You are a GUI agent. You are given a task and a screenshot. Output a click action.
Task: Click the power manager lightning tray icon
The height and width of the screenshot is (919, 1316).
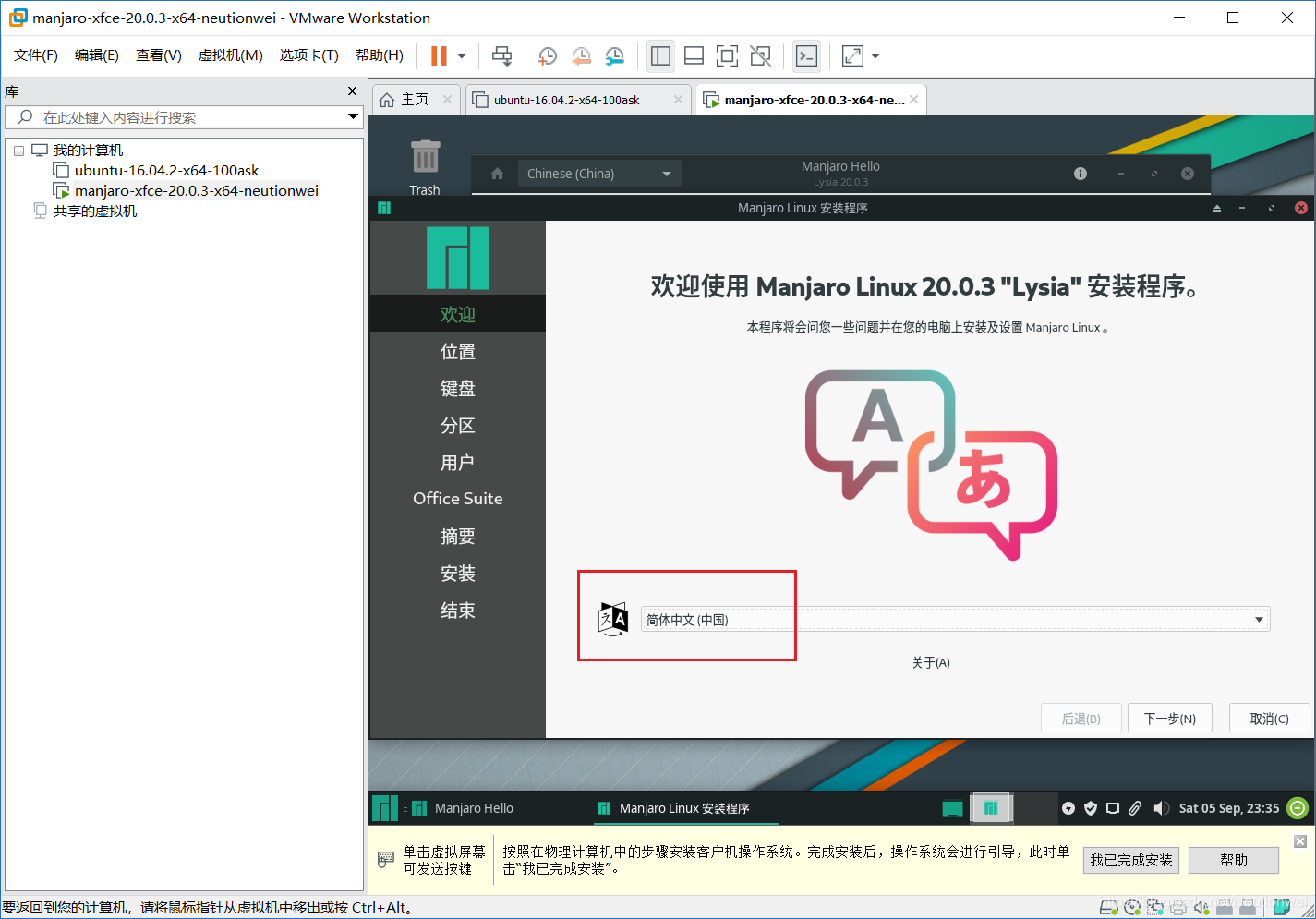[x=1068, y=808]
